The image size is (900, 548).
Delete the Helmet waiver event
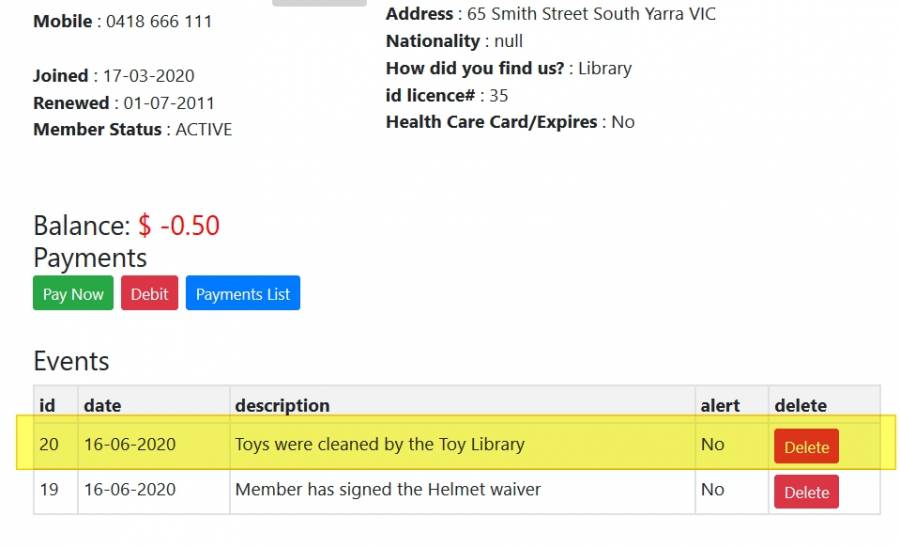pyautogui.click(x=806, y=492)
